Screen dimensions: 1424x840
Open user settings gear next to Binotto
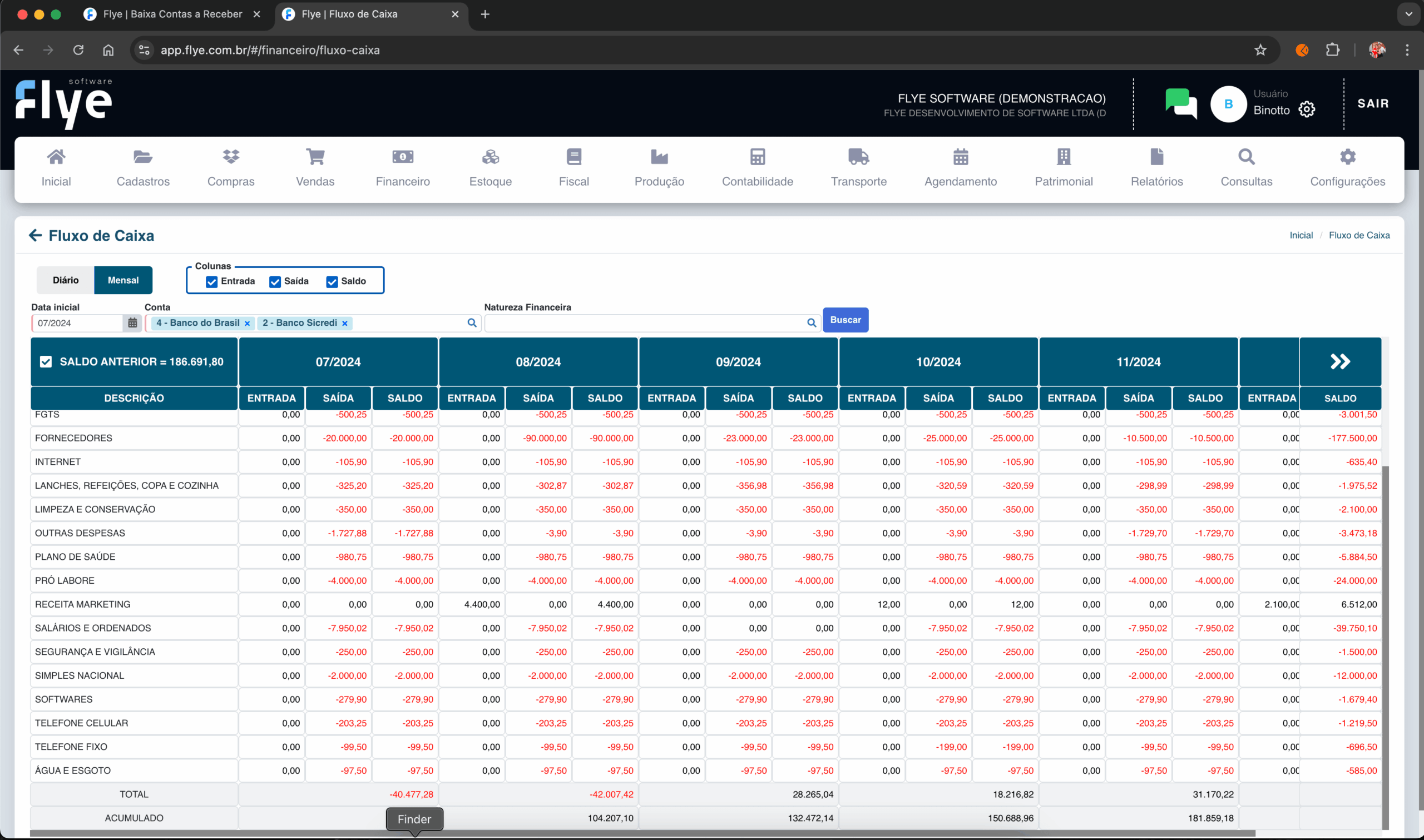[x=1307, y=110]
